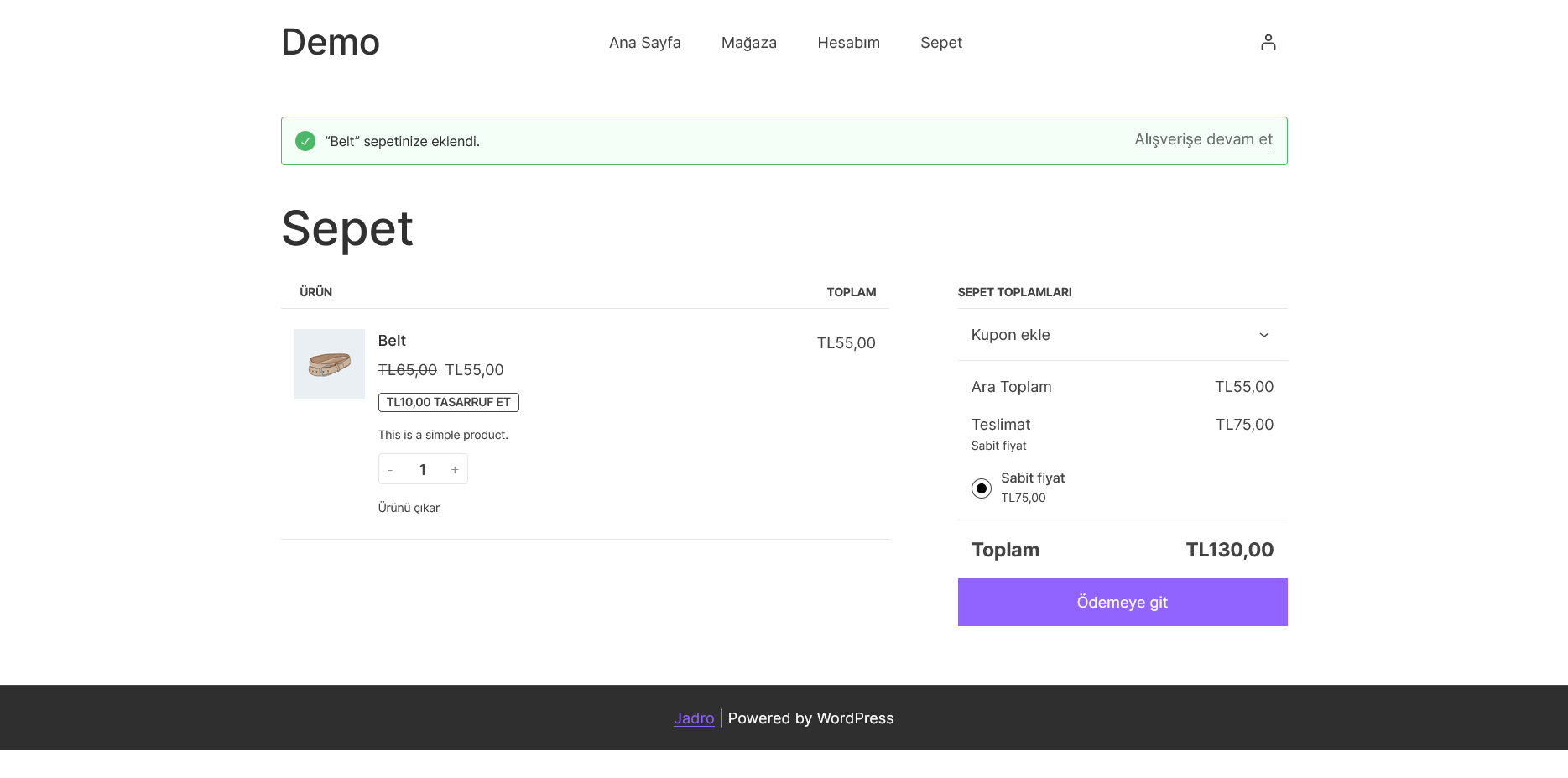Expand the Kupon ekle chevron

click(x=1263, y=335)
